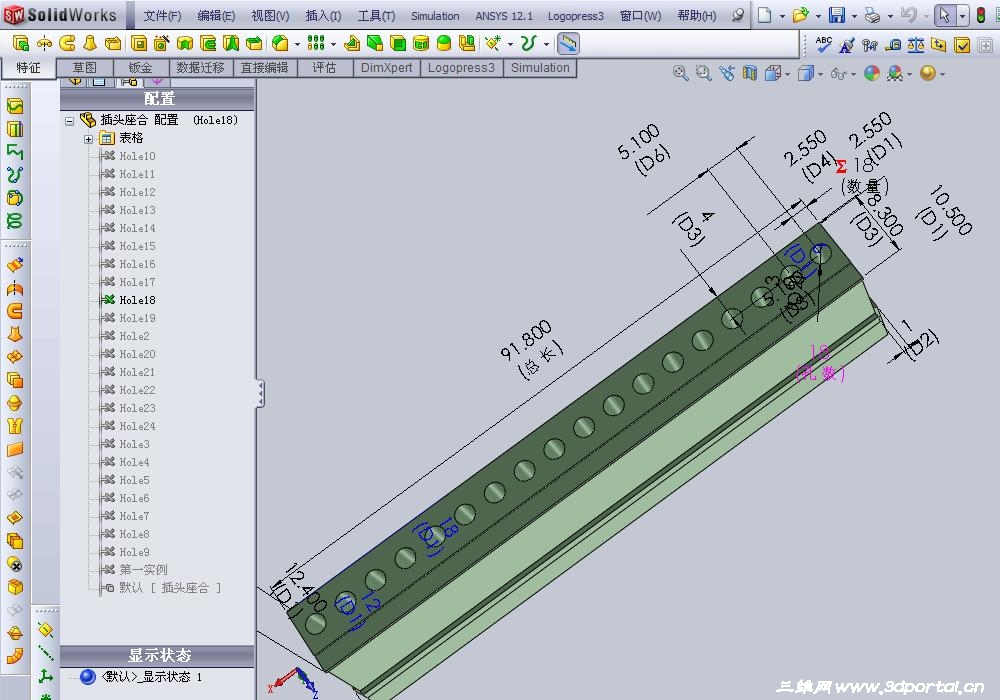This screenshot has width=1000, height=700.
Task: Open dropdown next to Open folder
Action: [818, 16]
